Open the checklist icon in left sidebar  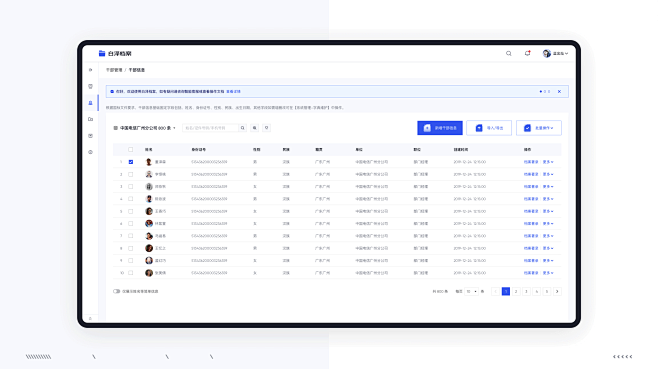(x=90, y=136)
